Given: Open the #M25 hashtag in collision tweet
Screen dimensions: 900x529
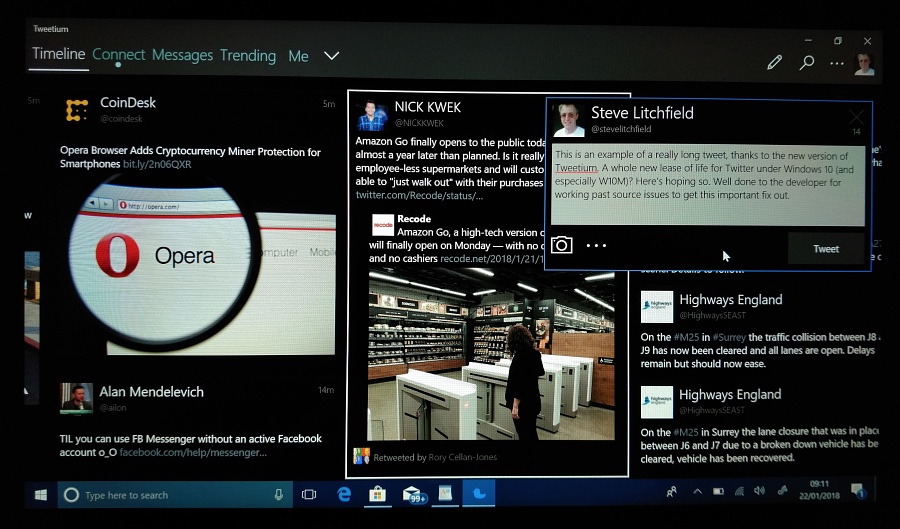Looking at the screenshot, I should point(686,337).
